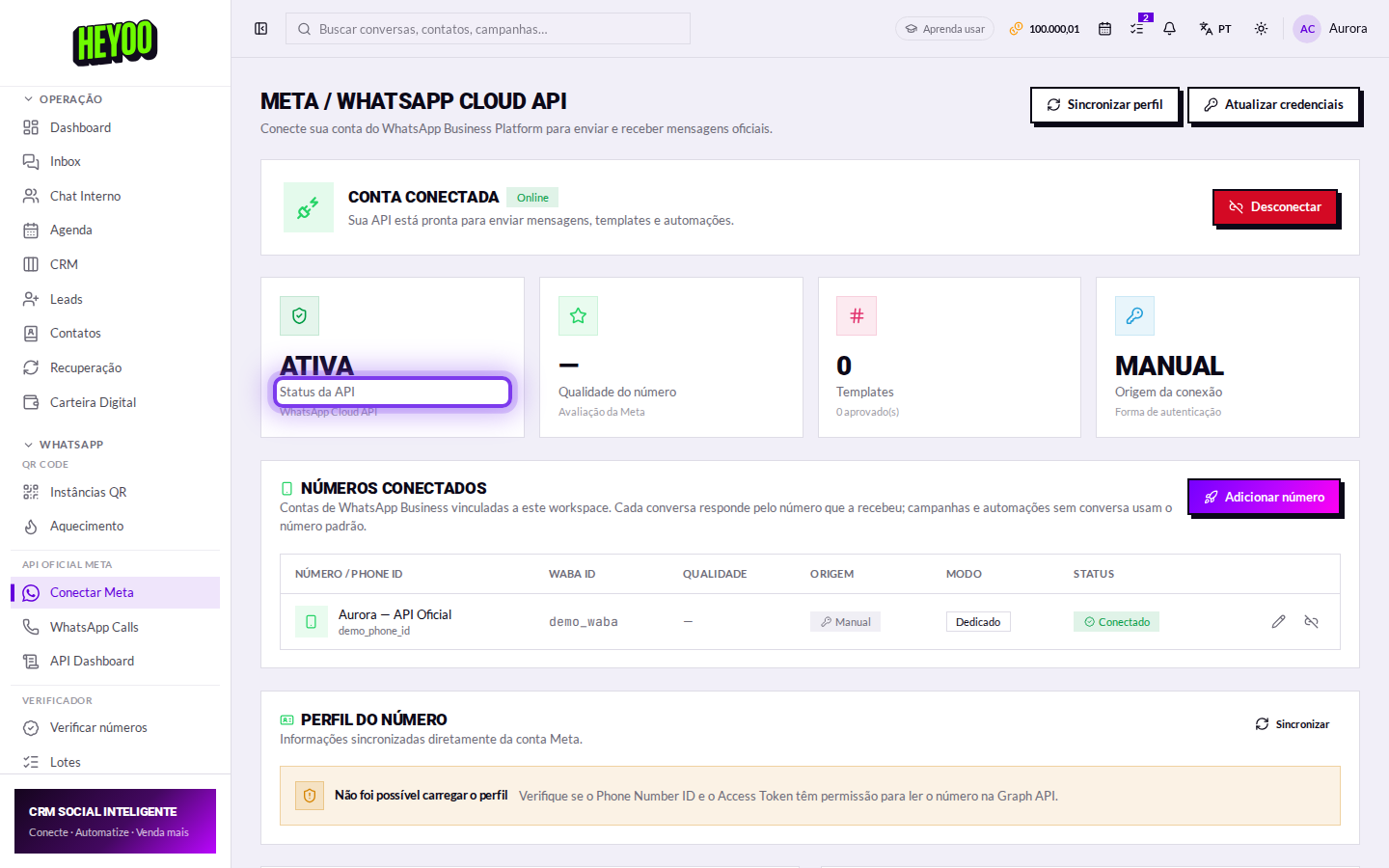Click 'Qualidade do número' label
This screenshot has width=1389, height=868.
[x=617, y=392]
